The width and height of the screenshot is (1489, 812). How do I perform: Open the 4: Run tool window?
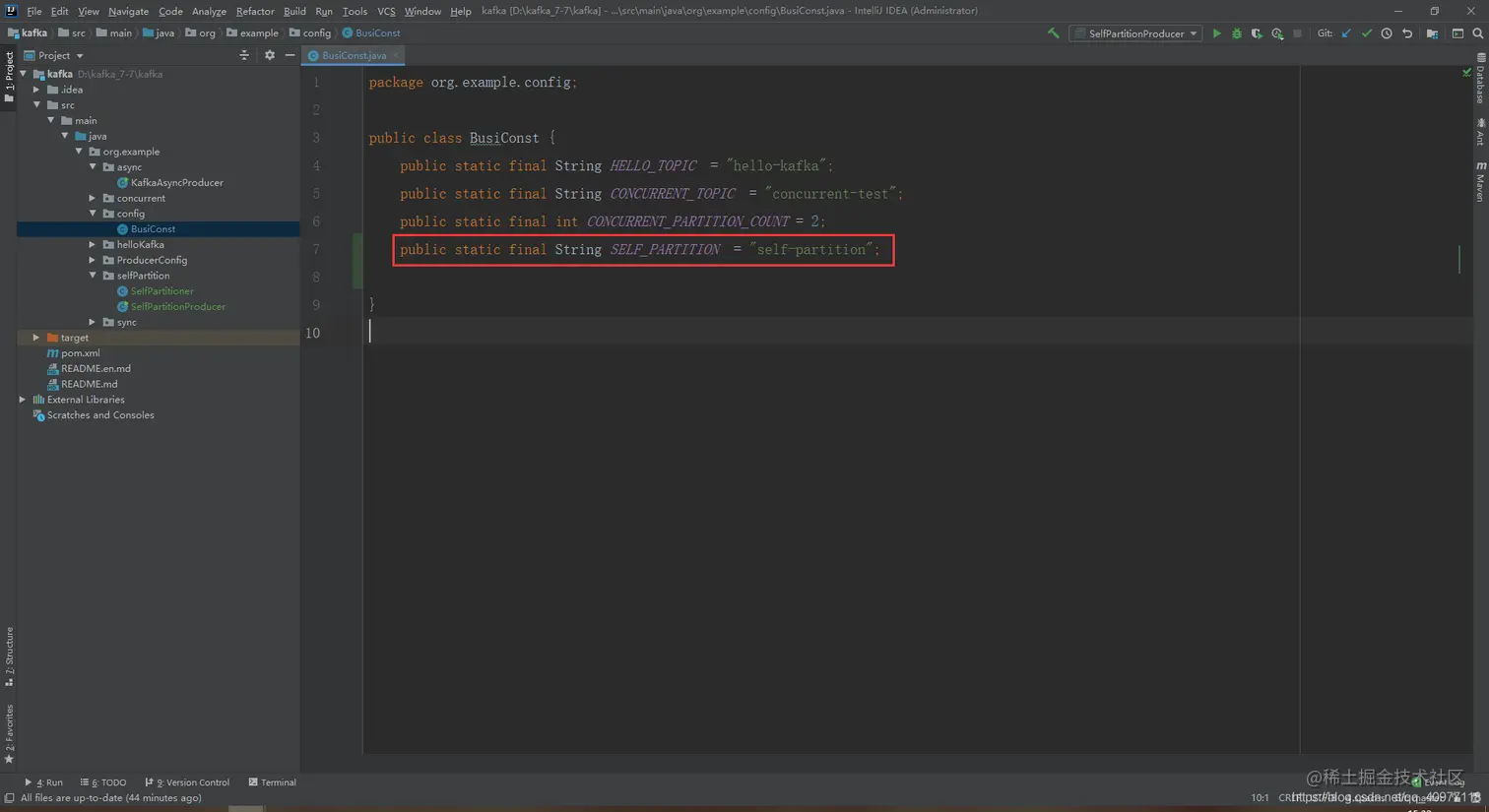43,782
